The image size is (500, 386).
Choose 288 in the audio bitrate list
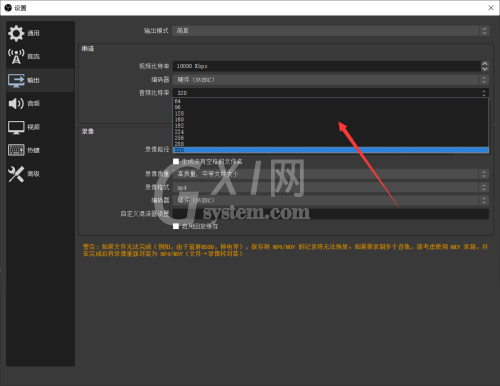point(331,144)
